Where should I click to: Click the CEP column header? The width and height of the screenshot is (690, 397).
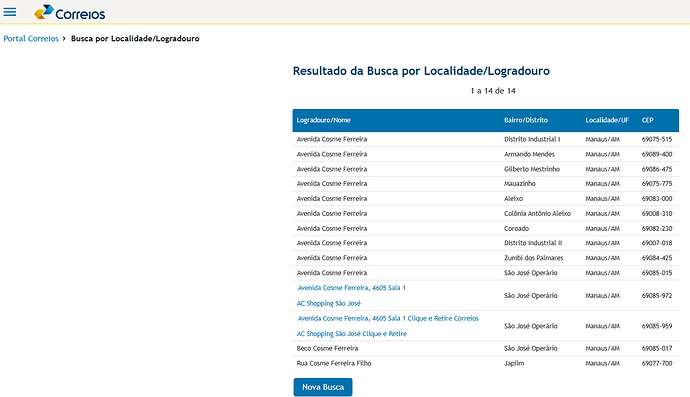(x=647, y=120)
